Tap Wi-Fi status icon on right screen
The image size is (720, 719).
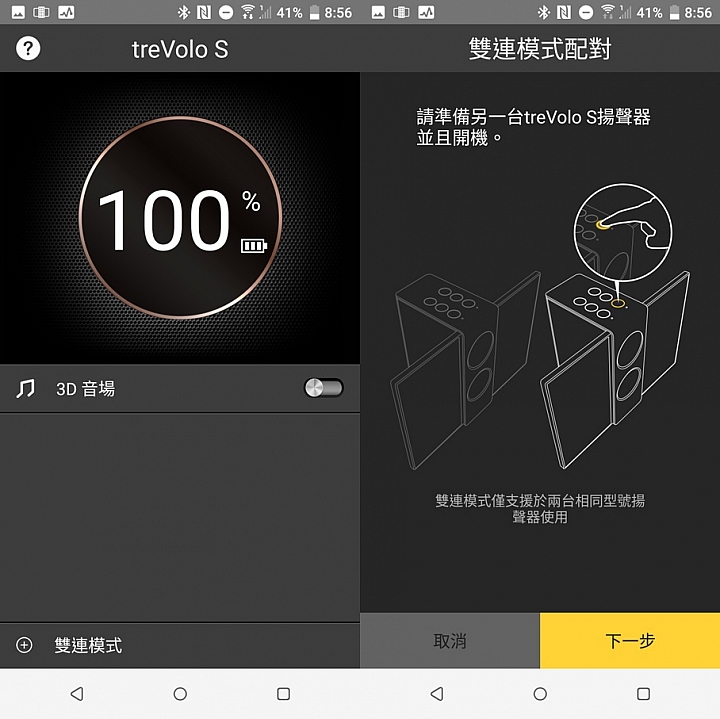[x=608, y=12]
